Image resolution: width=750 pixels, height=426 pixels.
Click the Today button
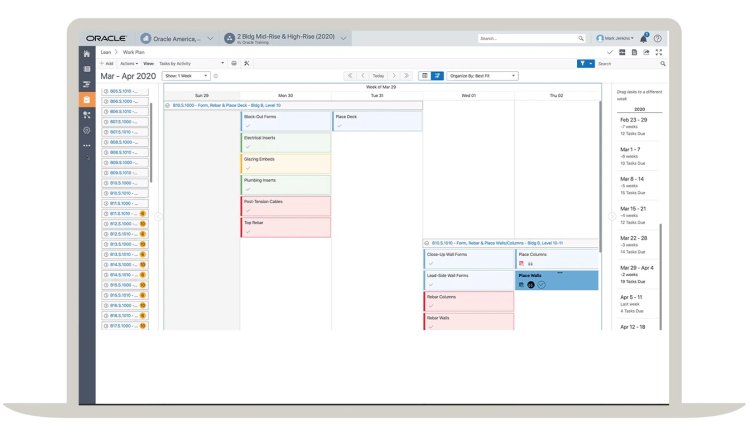[378, 75]
